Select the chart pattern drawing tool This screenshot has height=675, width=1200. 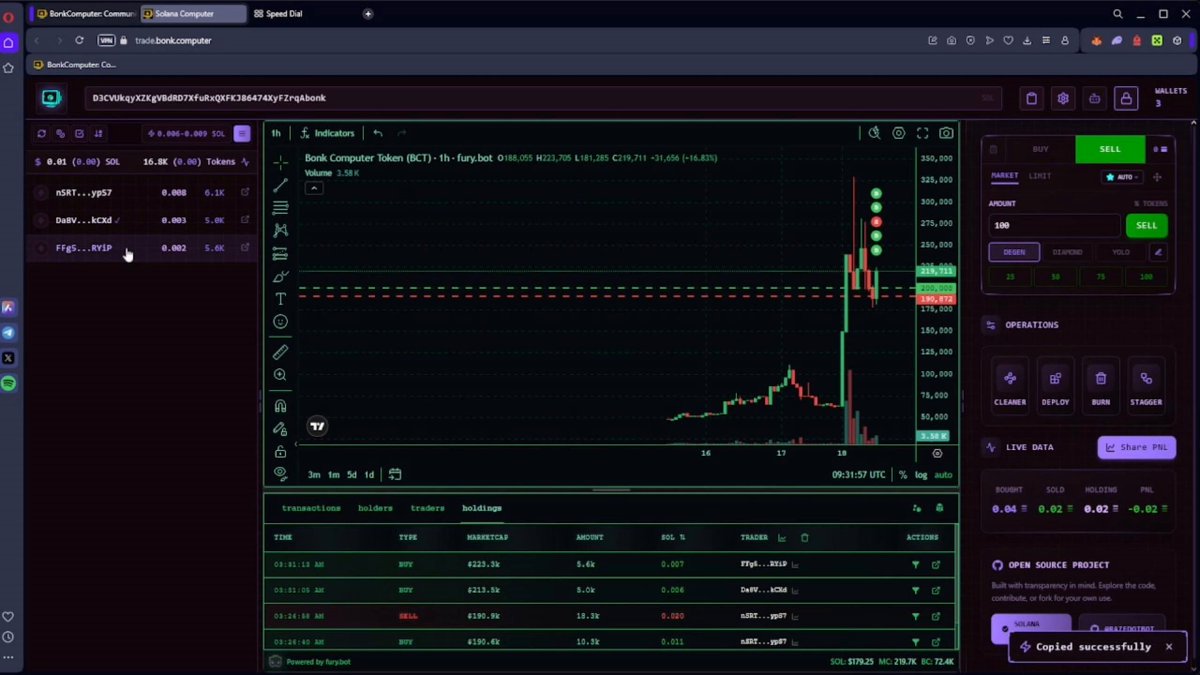[x=280, y=231]
